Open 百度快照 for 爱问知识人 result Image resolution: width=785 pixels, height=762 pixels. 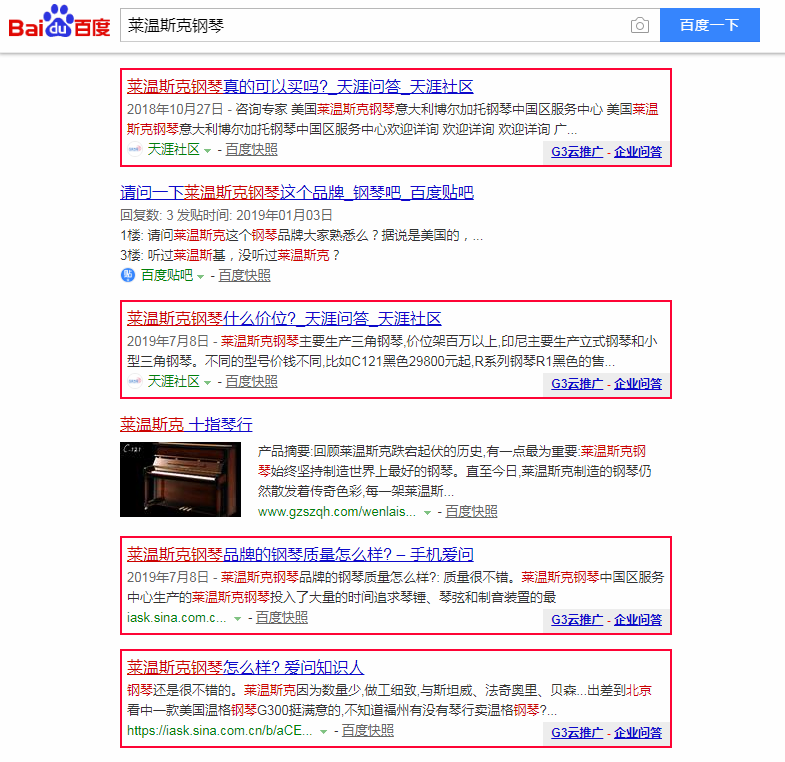point(367,730)
